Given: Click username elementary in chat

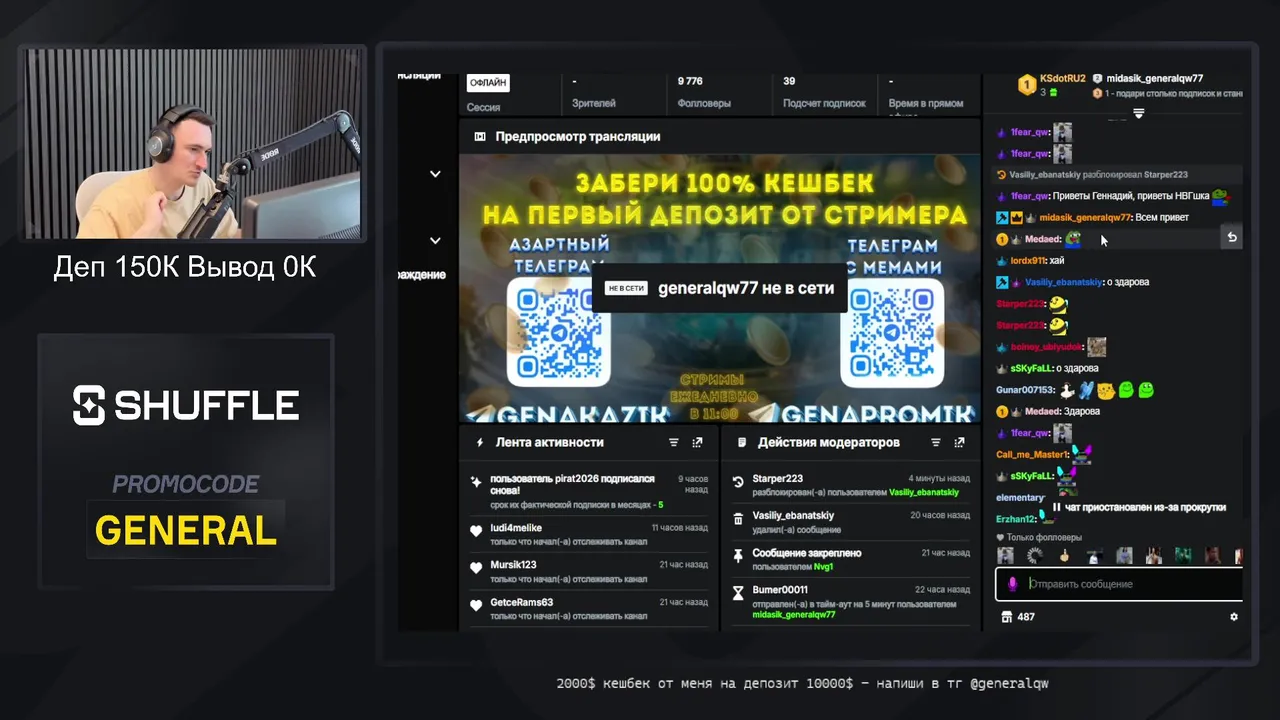Looking at the screenshot, I should [x=1020, y=497].
